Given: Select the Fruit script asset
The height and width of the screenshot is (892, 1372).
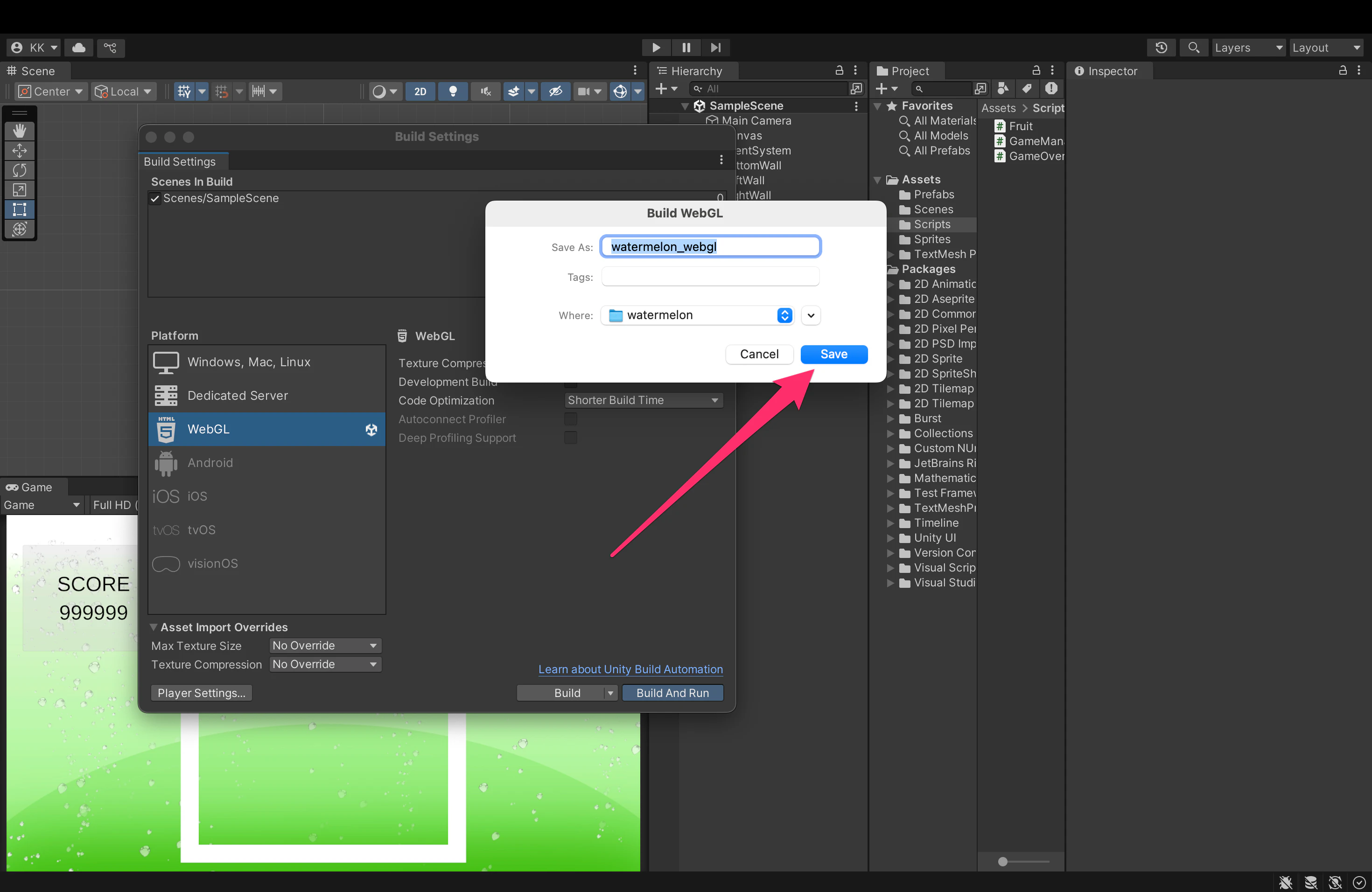Looking at the screenshot, I should pos(1020,126).
